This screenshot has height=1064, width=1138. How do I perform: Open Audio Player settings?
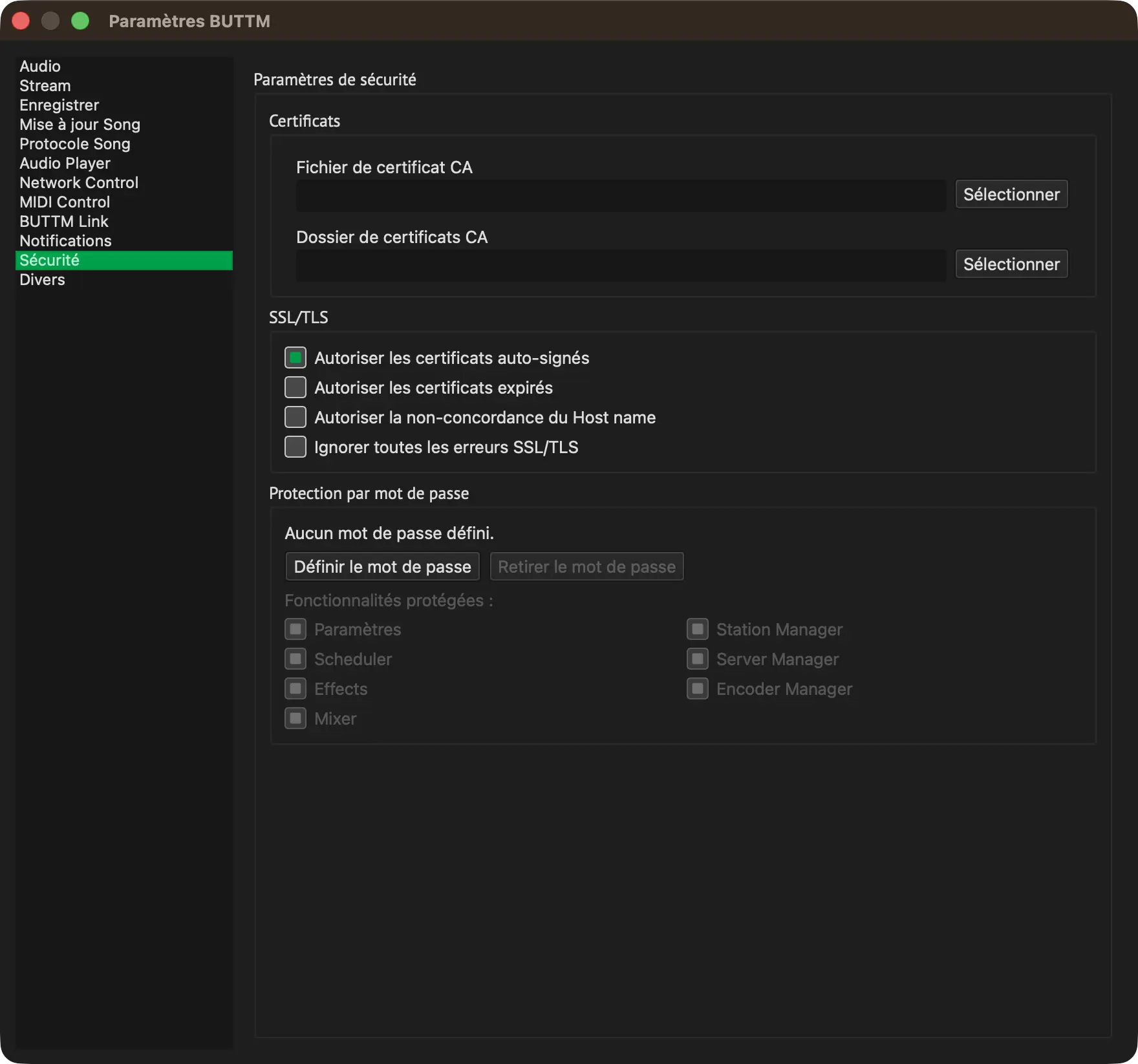point(123,164)
